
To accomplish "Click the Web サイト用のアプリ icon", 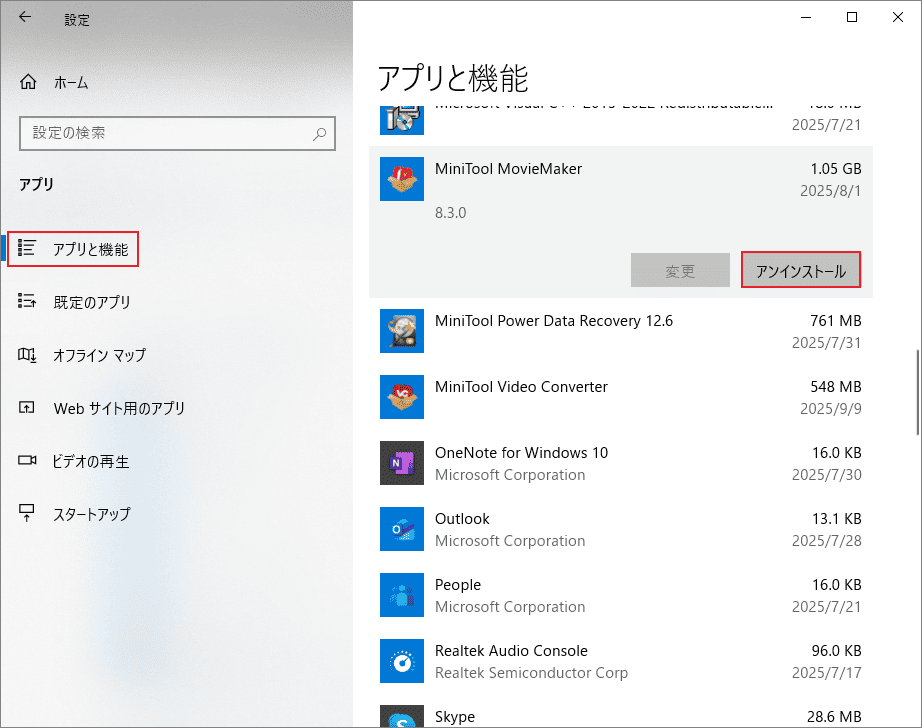I will 26,408.
